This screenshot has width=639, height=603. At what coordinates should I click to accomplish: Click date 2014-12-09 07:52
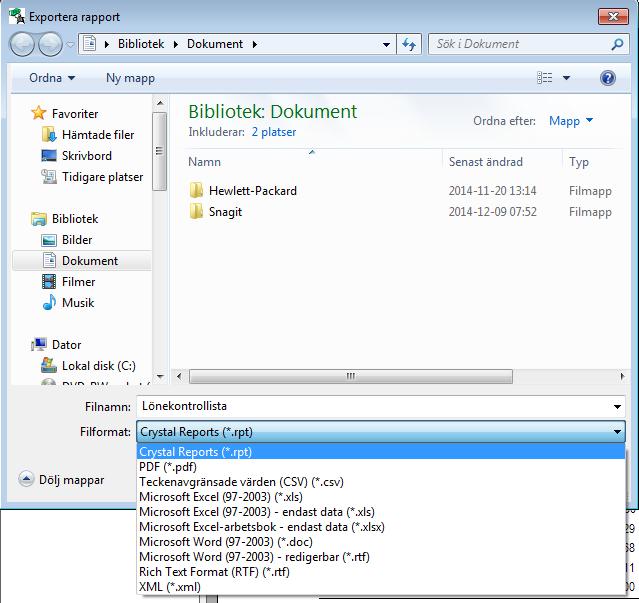(492, 212)
